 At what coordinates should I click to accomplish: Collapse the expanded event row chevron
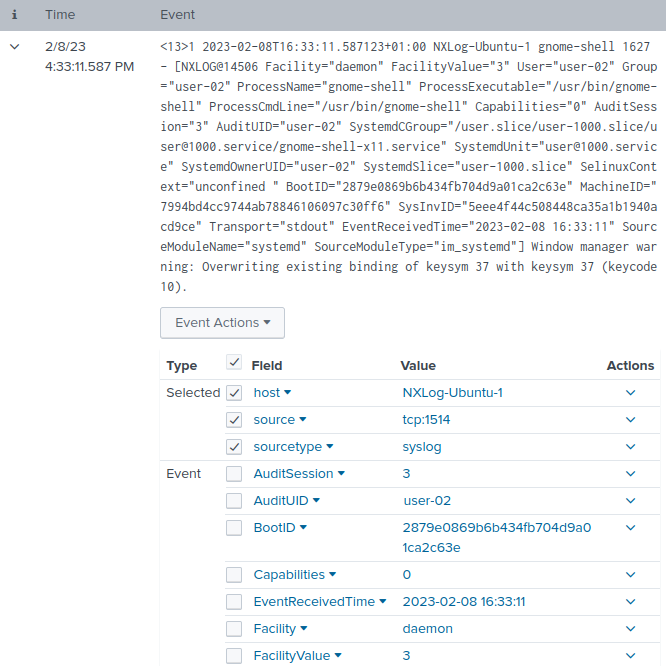point(15,47)
